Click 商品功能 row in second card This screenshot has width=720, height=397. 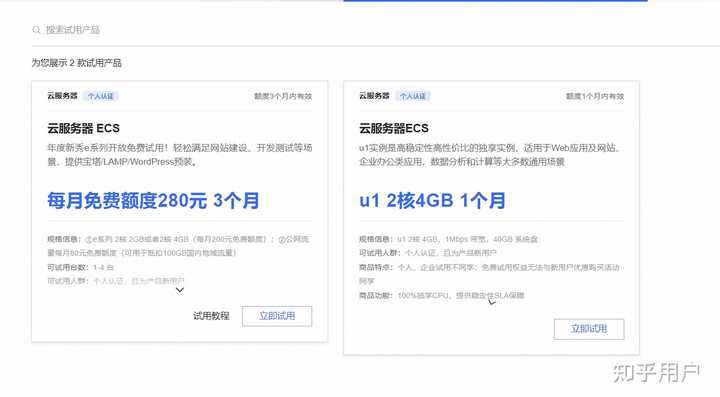[442, 296]
